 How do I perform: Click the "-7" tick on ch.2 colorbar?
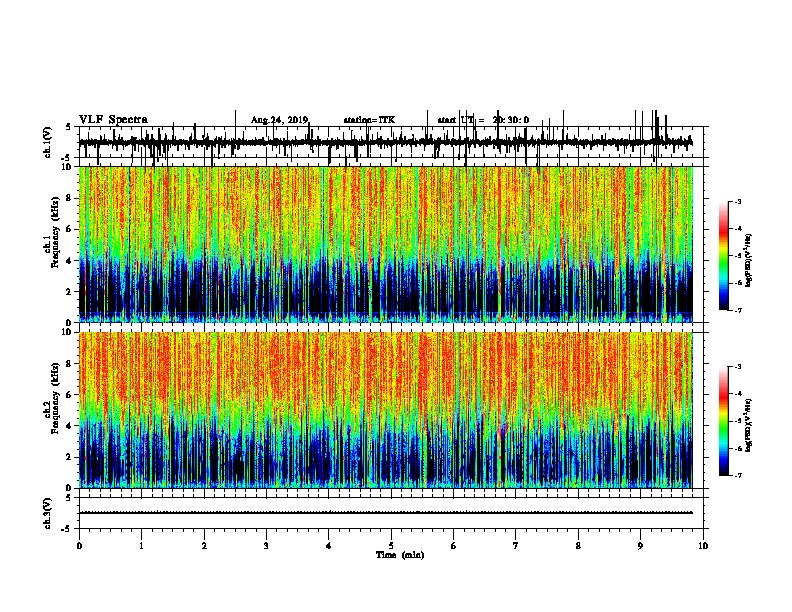click(x=738, y=475)
